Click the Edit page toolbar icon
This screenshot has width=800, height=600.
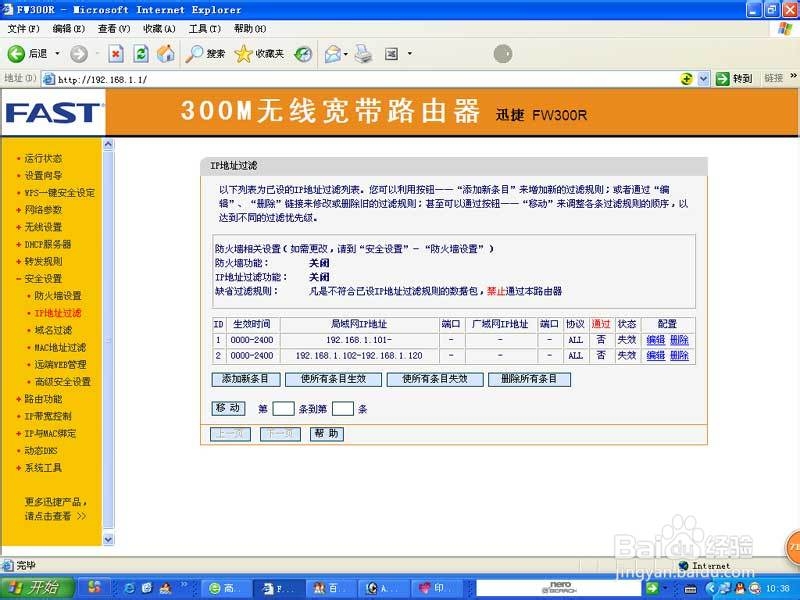(391, 54)
